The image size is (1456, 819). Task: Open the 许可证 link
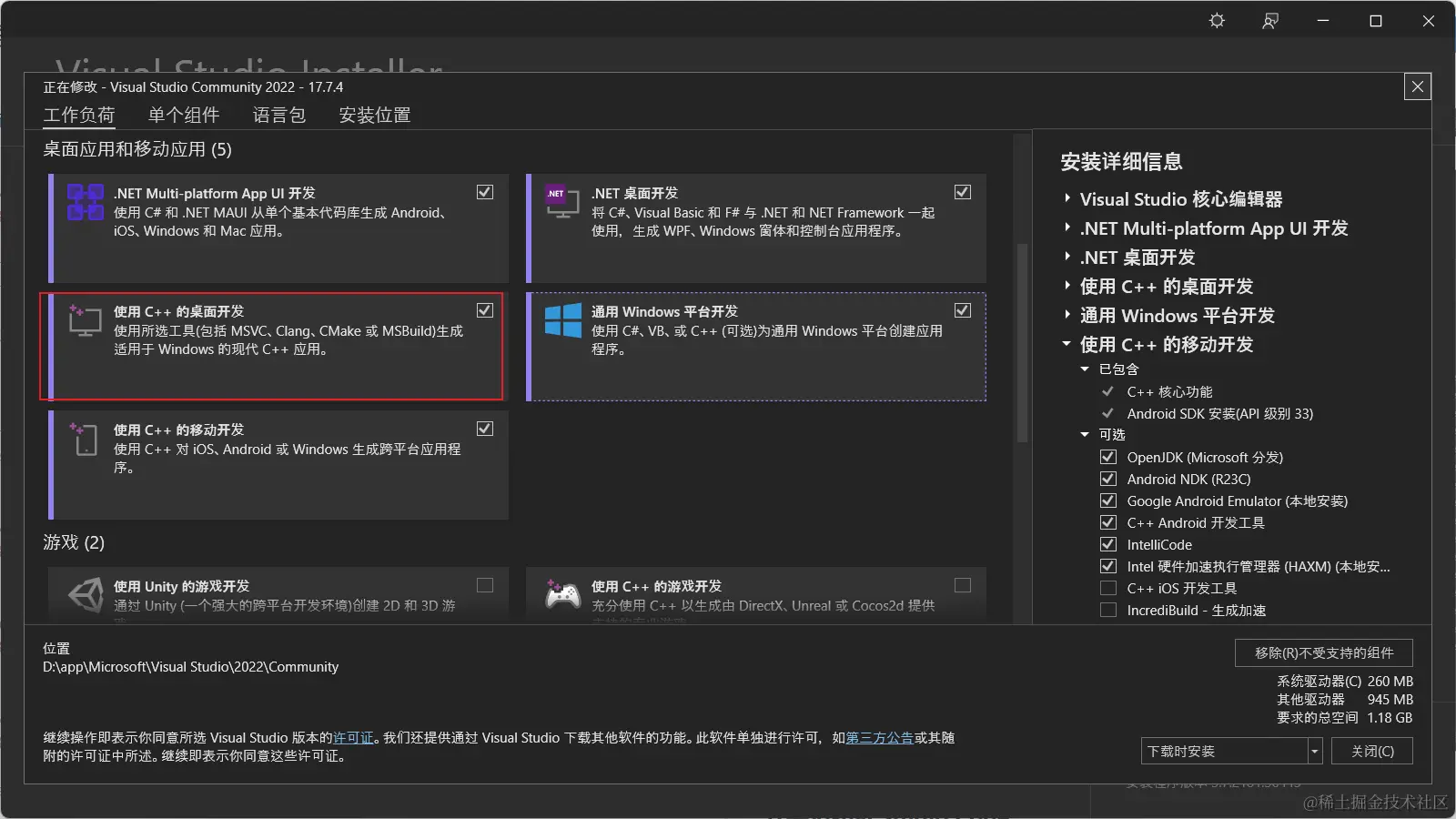[x=354, y=737]
